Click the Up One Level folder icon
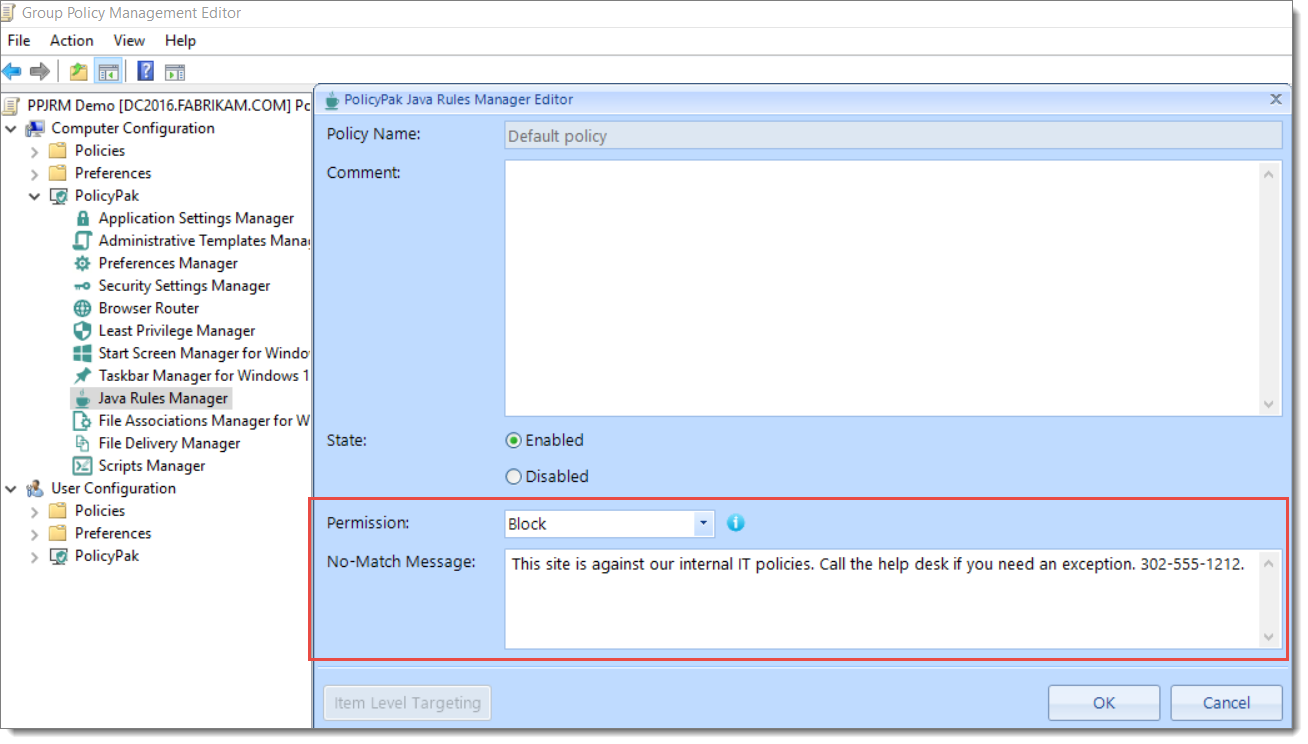1308x744 pixels. coord(79,72)
